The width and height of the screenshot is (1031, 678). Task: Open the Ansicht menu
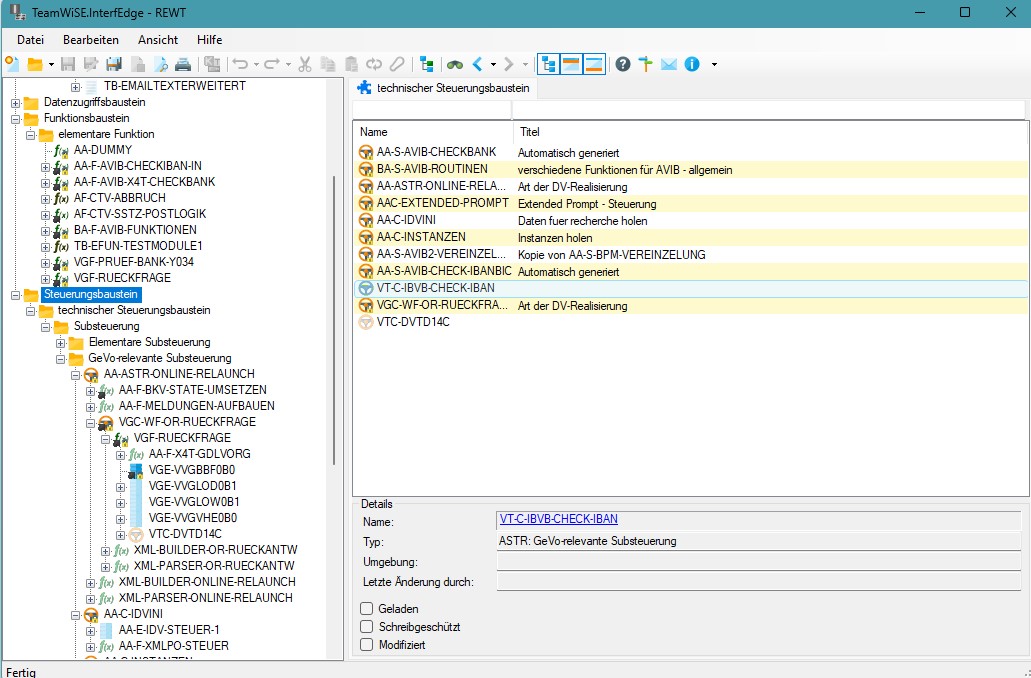[158, 40]
